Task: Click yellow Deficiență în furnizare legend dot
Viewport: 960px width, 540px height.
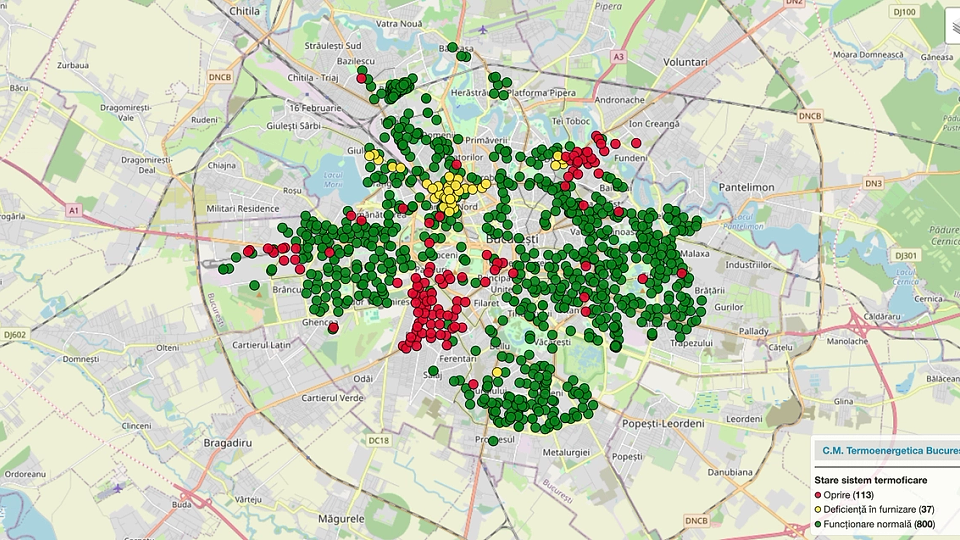Action: point(818,510)
